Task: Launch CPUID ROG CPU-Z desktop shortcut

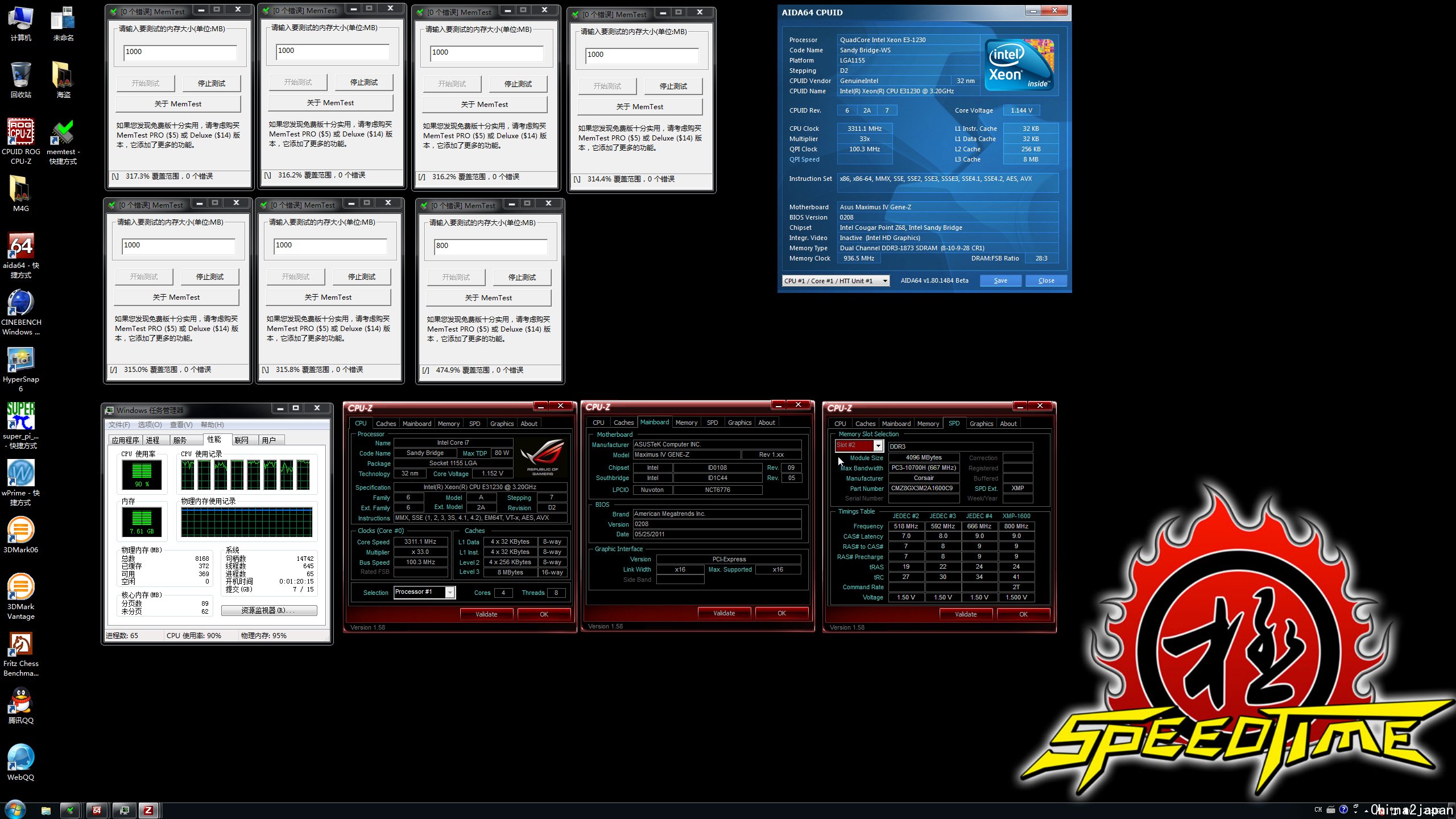Action: pyautogui.click(x=21, y=141)
